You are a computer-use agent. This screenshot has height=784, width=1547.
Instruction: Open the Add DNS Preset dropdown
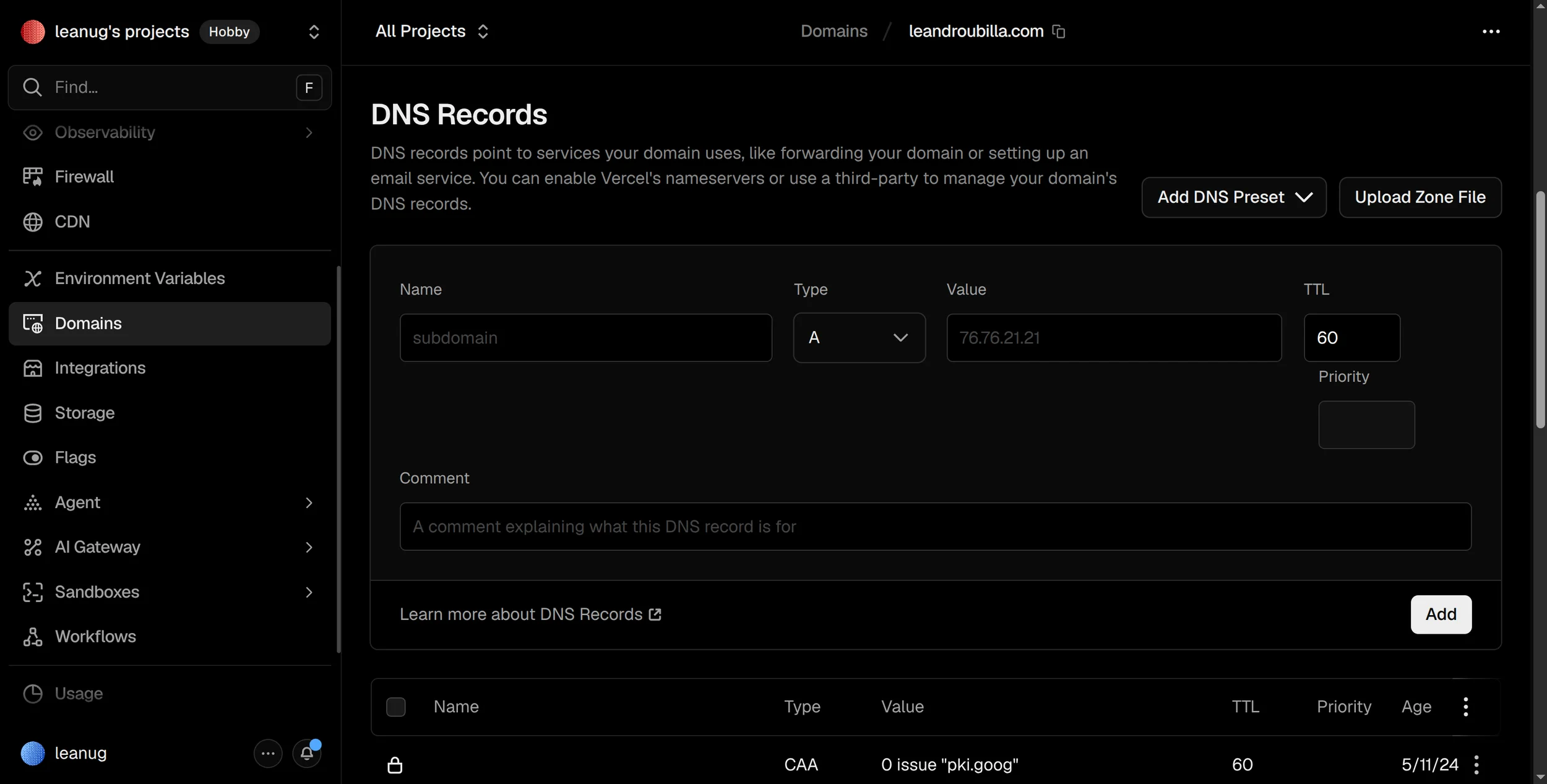pos(1234,197)
